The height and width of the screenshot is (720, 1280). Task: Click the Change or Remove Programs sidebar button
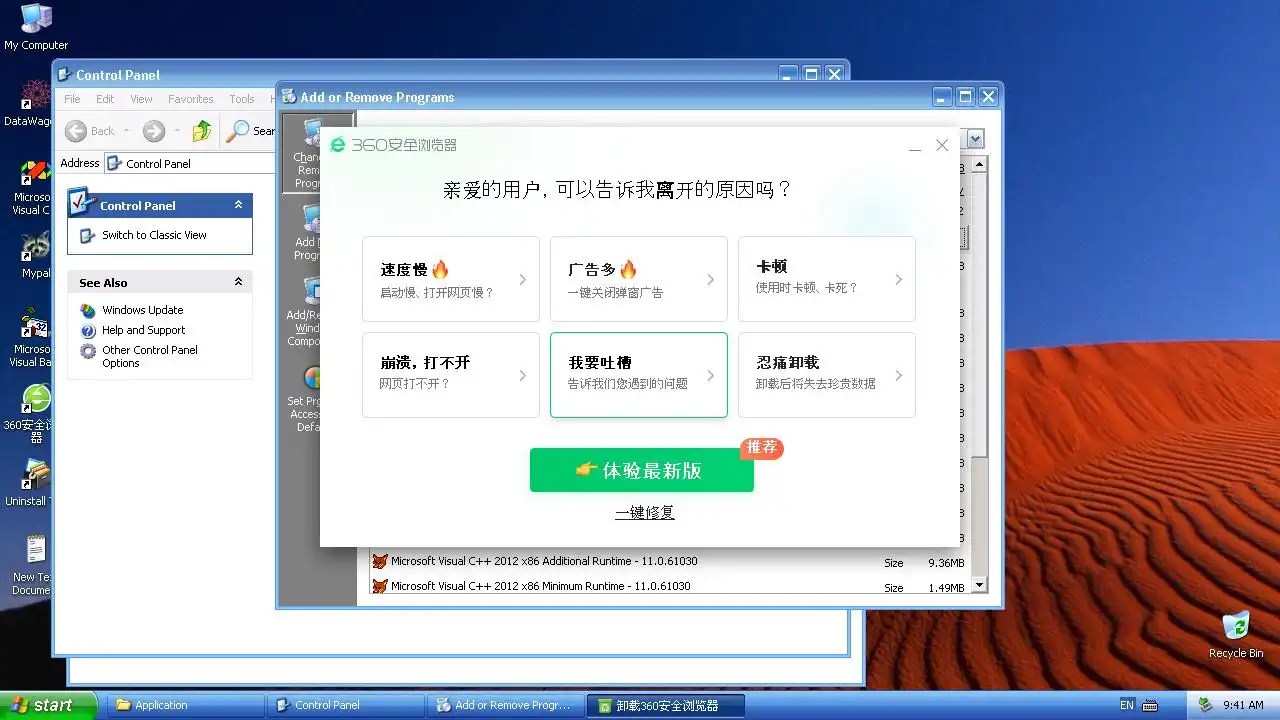pos(302,154)
